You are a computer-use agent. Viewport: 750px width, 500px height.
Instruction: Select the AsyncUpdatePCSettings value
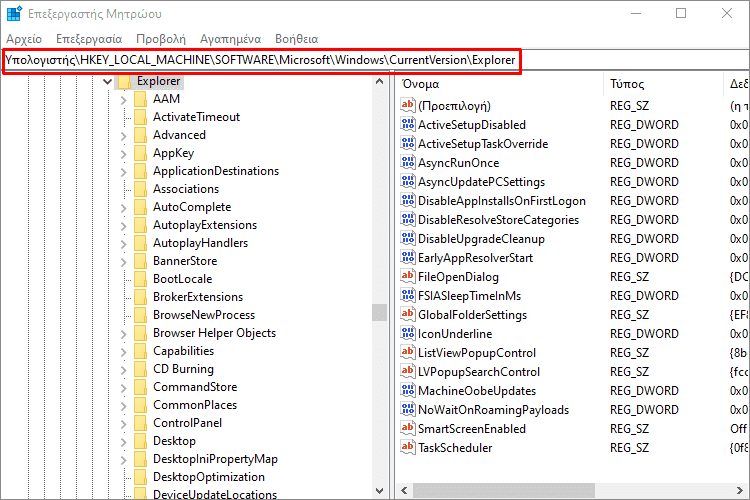[481, 182]
